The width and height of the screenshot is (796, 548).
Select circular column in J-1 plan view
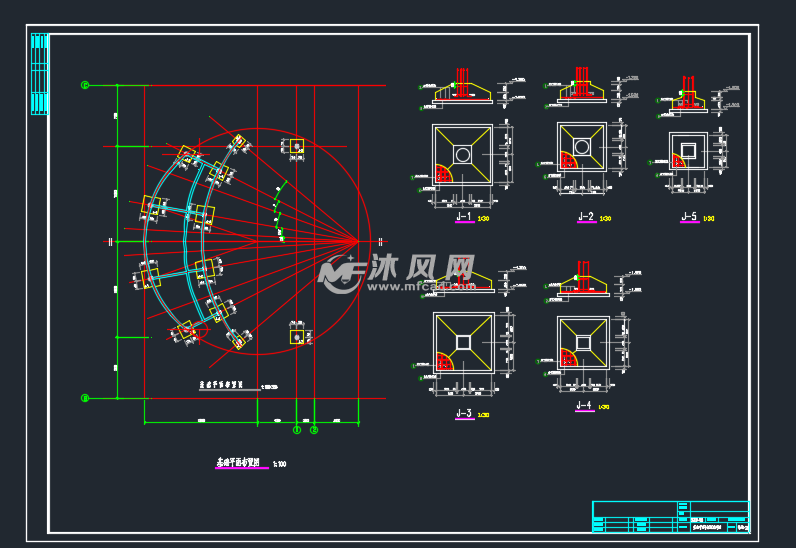click(462, 155)
